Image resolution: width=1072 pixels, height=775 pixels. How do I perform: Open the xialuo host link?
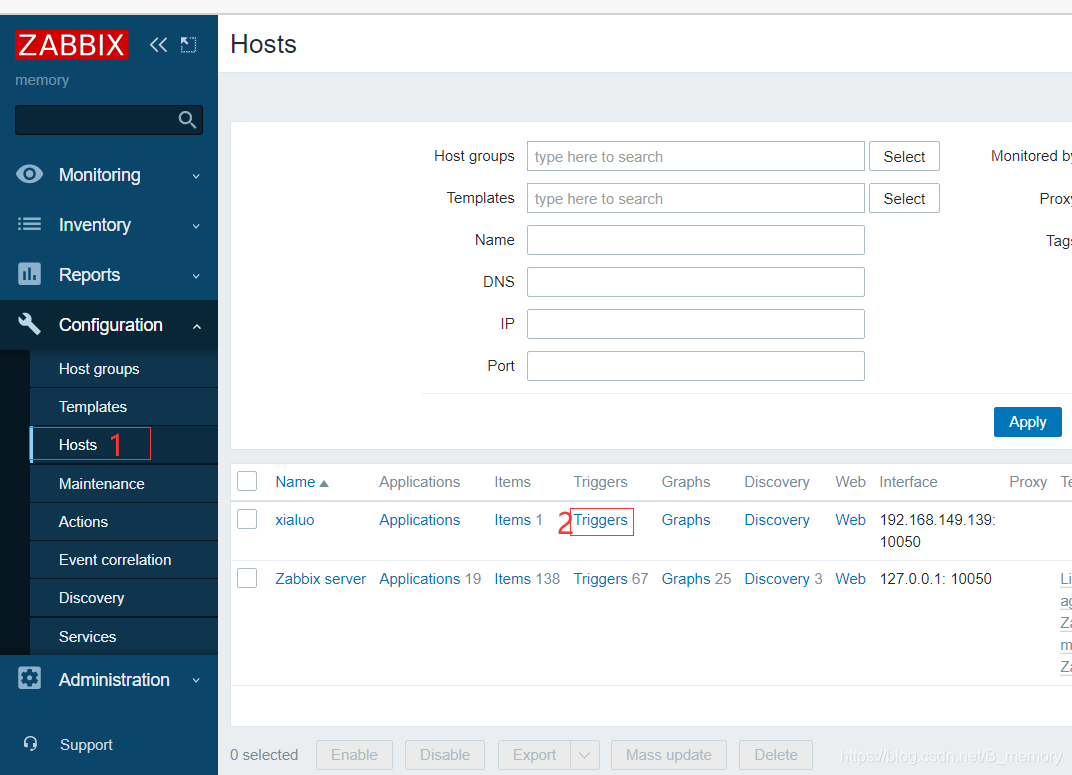pyautogui.click(x=295, y=520)
